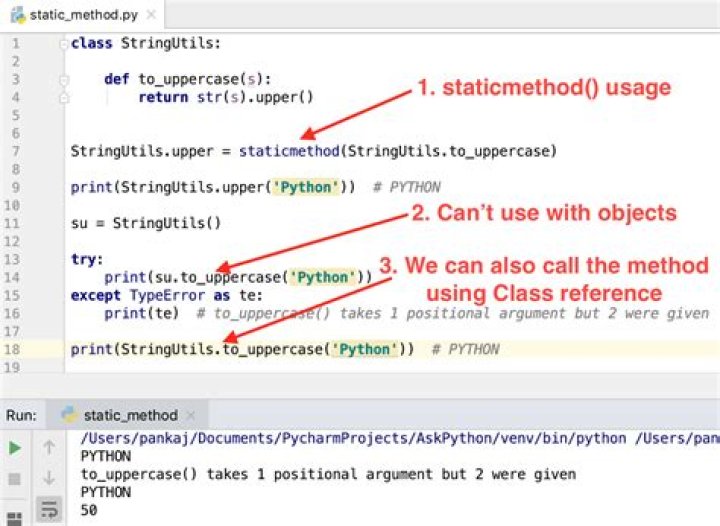Collapse the class StringUtils fold marker
Screen dimensions: 720x526
coord(65,44)
